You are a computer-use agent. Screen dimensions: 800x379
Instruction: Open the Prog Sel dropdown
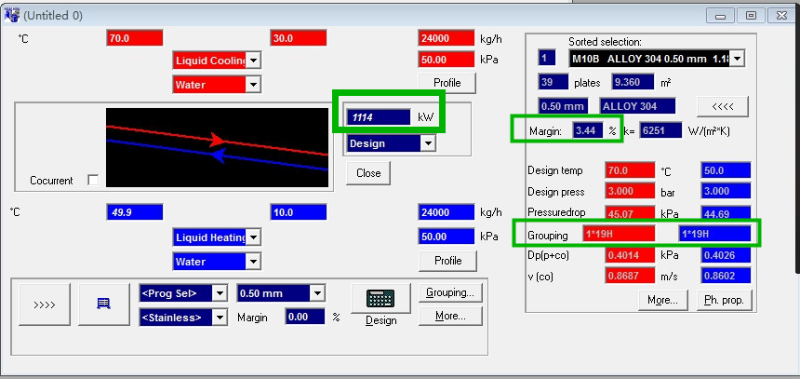[183, 293]
